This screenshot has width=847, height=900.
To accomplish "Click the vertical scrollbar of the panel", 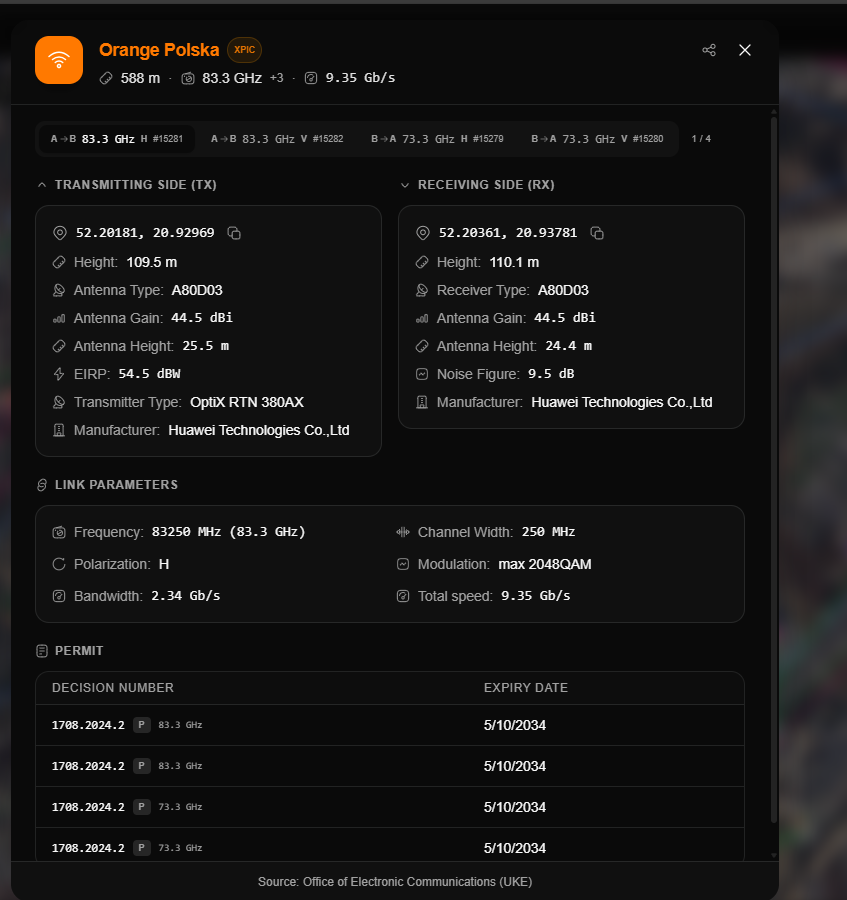I will (x=774, y=470).
